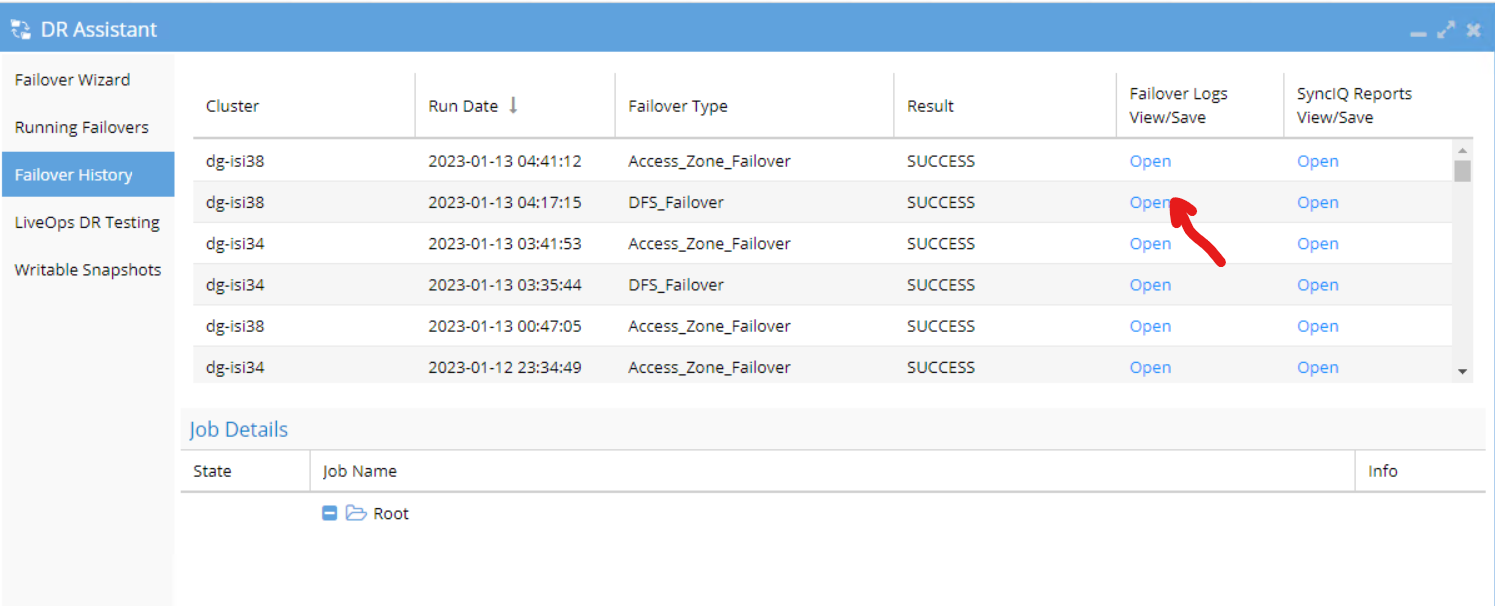Open failover logs for 2023-01-13 04:17:15 run
1495x606 pixels.
(1150, 202)
